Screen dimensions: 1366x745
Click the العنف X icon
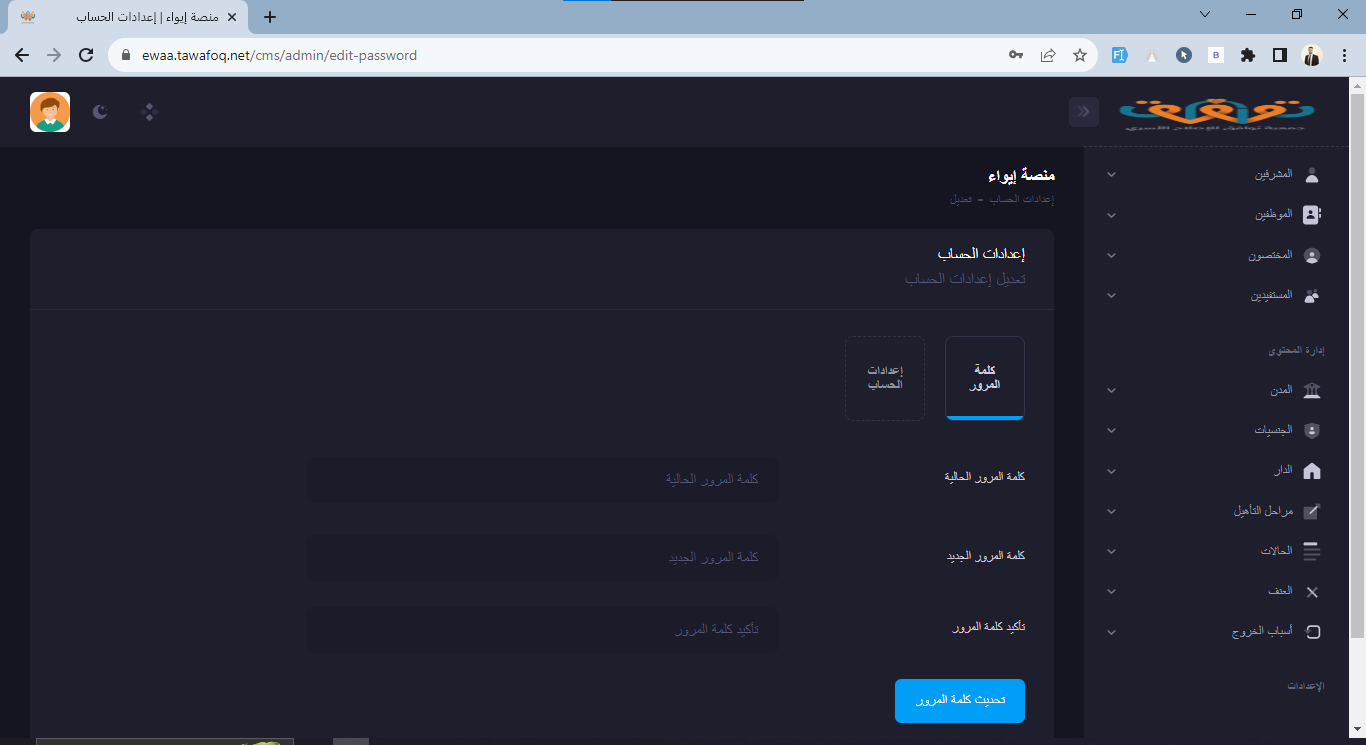[1312, 592]
